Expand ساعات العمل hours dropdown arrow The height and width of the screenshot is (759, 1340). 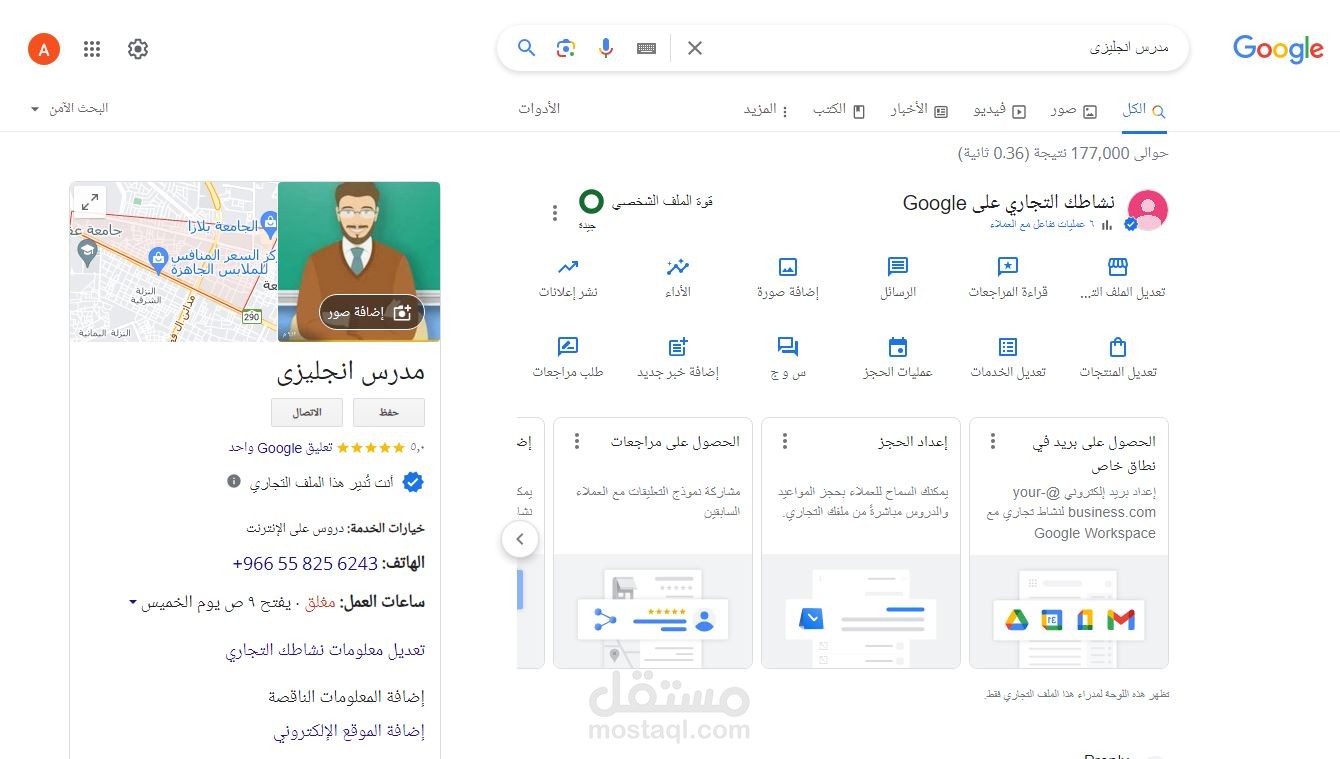coord(132,602)
